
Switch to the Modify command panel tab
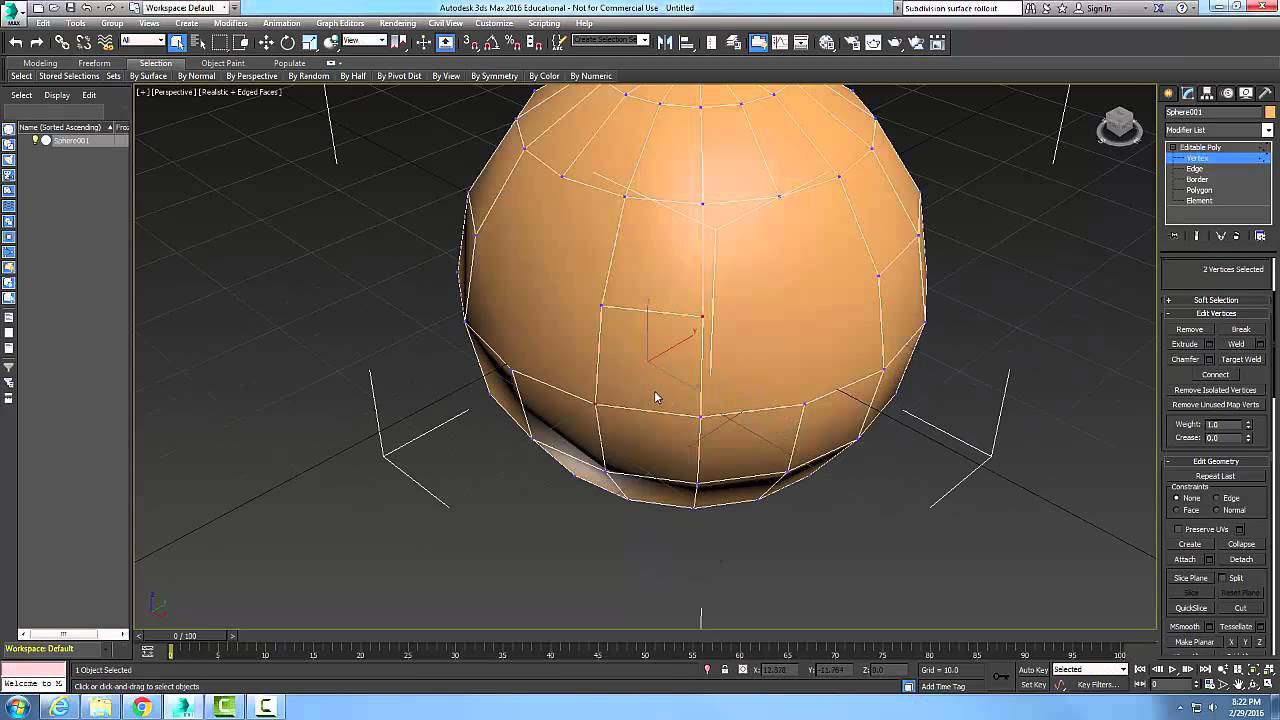pos(1188,93)
